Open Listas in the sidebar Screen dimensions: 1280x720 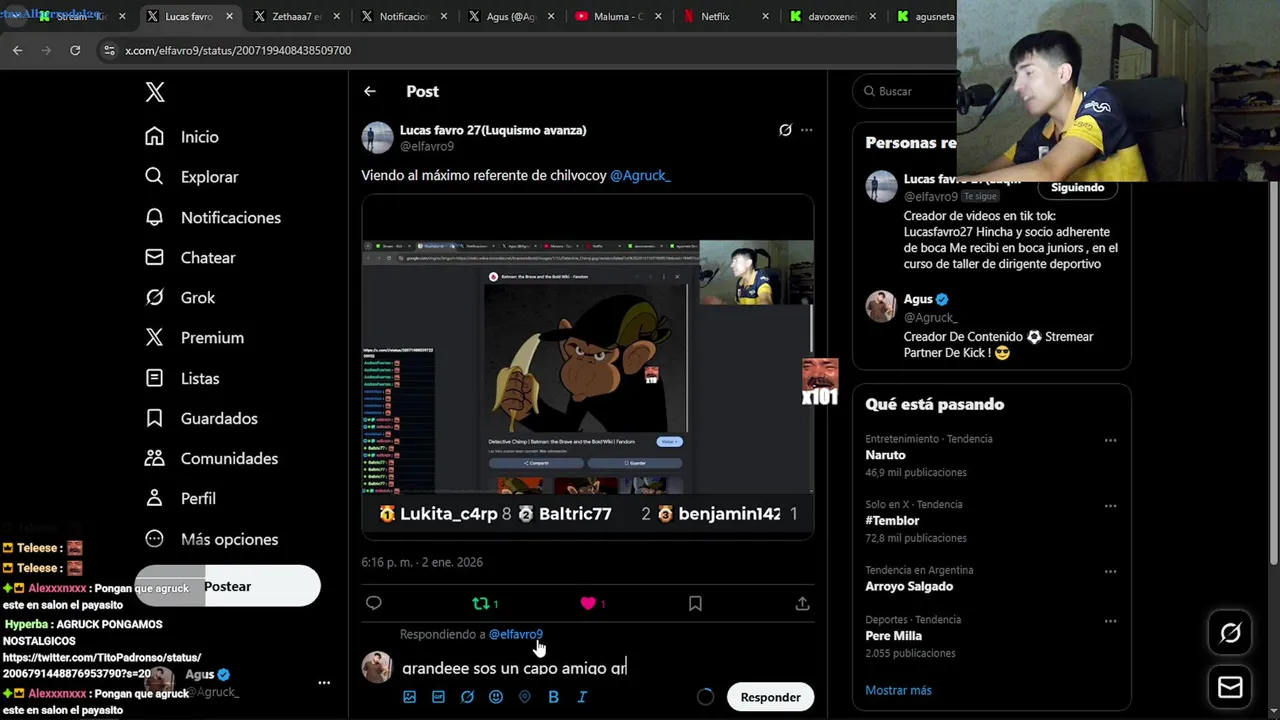tap(182, 378)
